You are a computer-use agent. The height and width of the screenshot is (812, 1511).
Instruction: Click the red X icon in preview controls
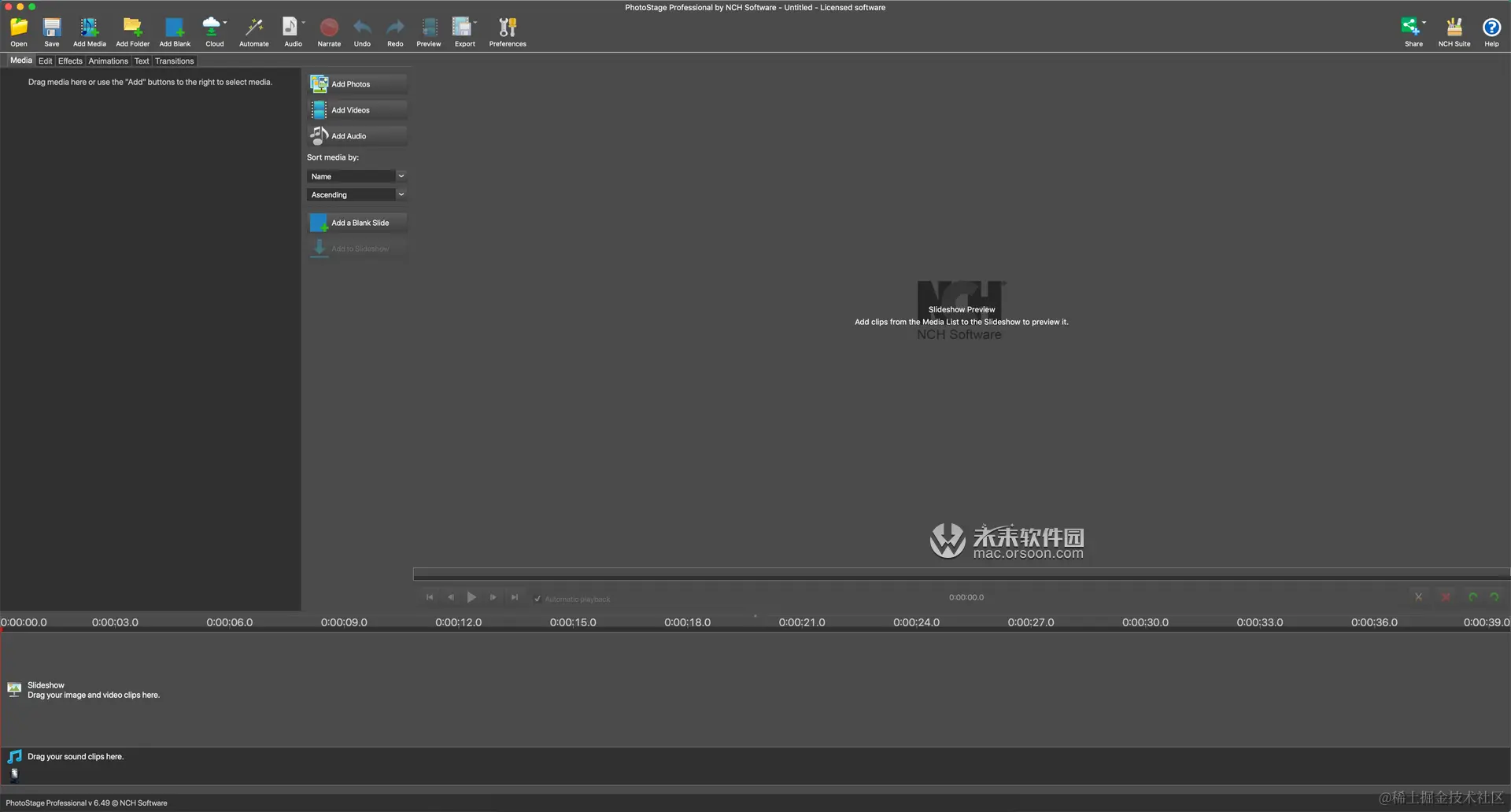1446,597
